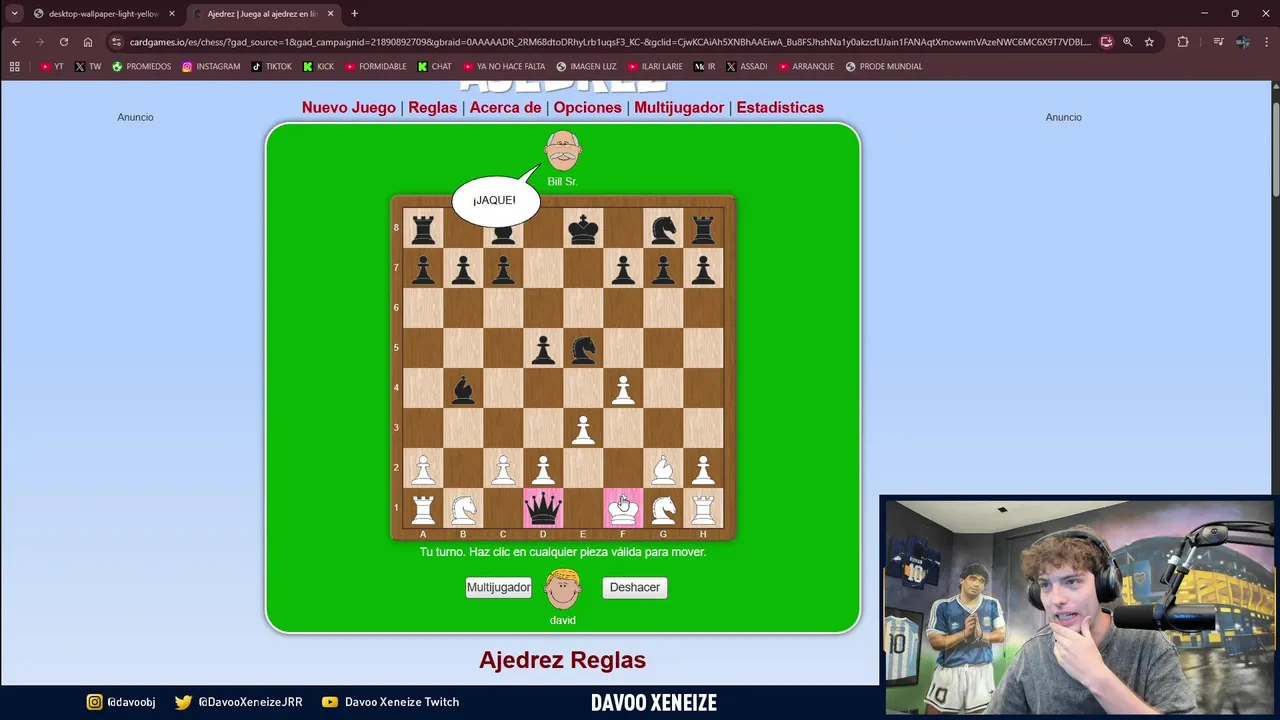Click the Deshacer undo button
The width and height of the screenshot is (1280, 720).
[x=635, y=588]
